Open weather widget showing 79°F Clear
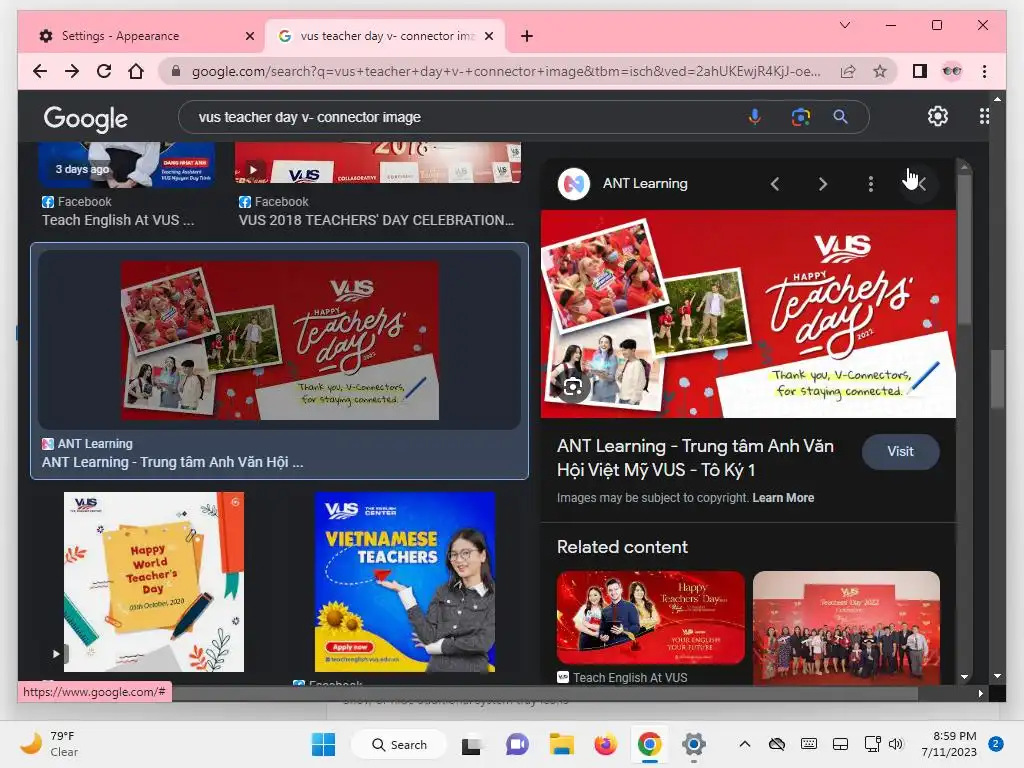This screenshot has height=768, width=1024. point(50,744)
